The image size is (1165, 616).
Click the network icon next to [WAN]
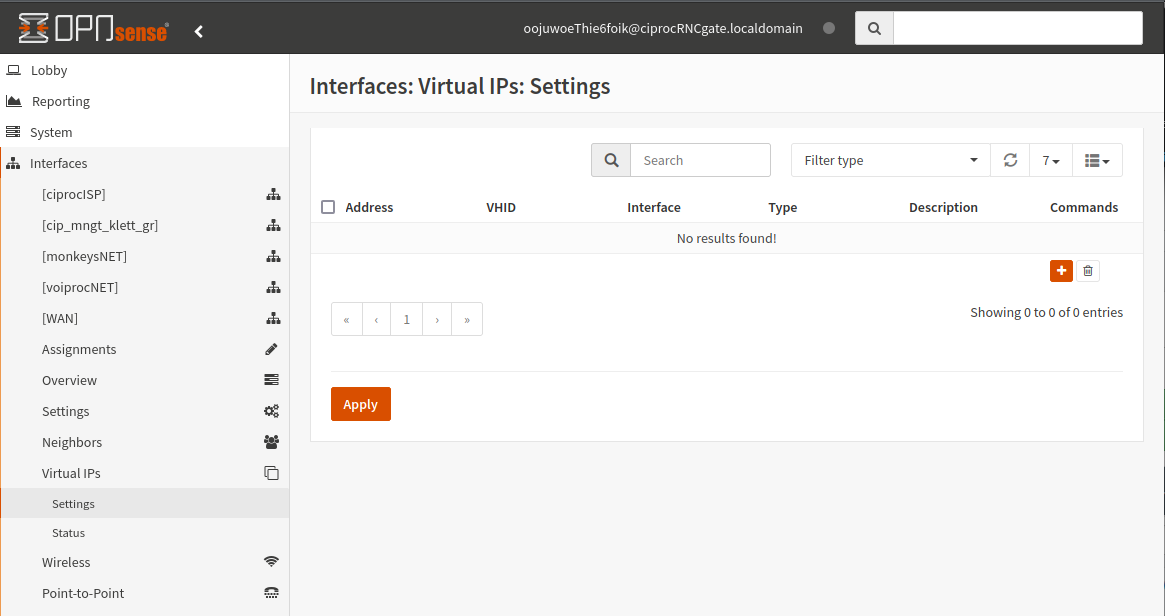(274, 318)
